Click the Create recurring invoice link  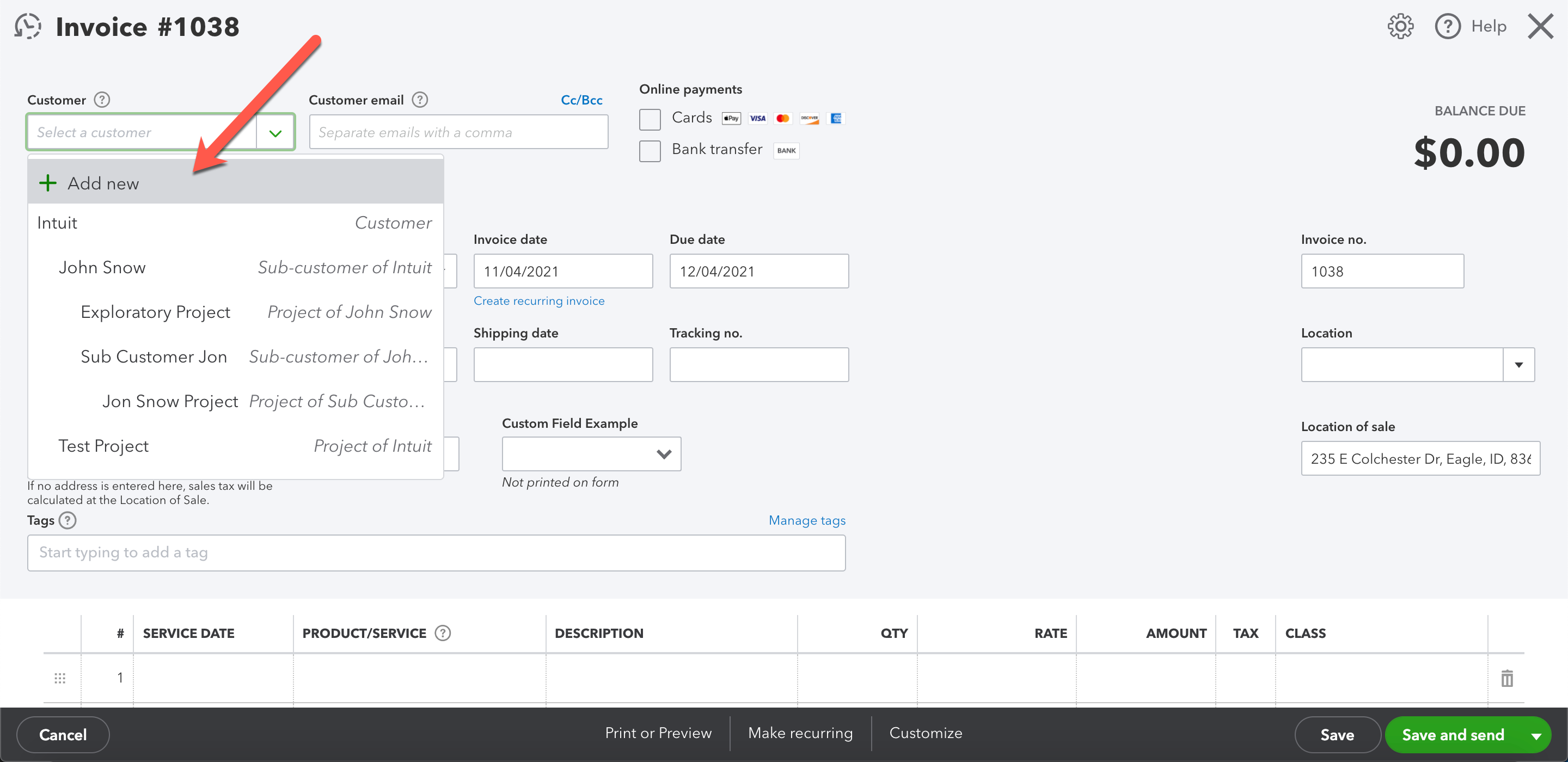click(x=538, y=300)
